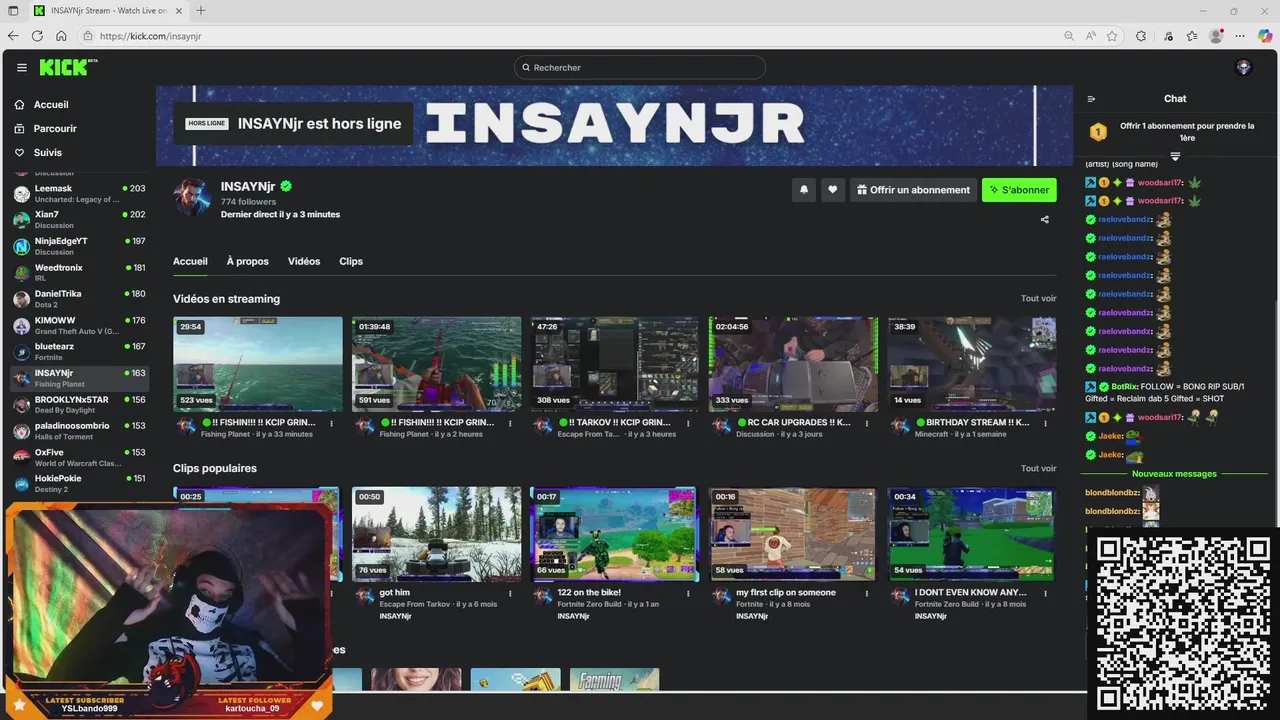Open options menu for RC CAR UPGRADES video
The width and height of the screenshot is (1280, 720).
[867, 423]
